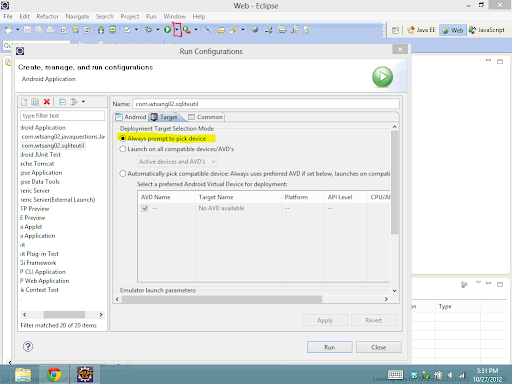Click the Target Name column header
Screen dimensions: 512x384
point(238,197)
